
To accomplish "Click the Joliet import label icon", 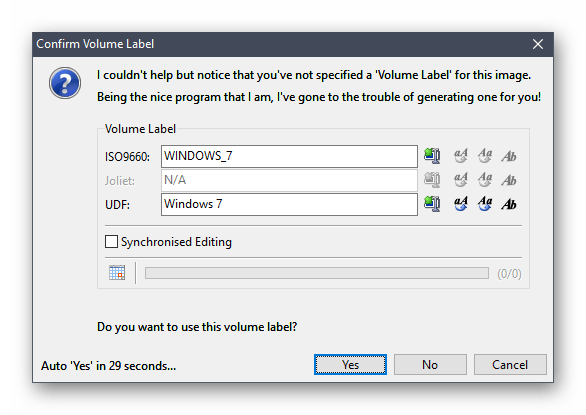I will point(432,180).
